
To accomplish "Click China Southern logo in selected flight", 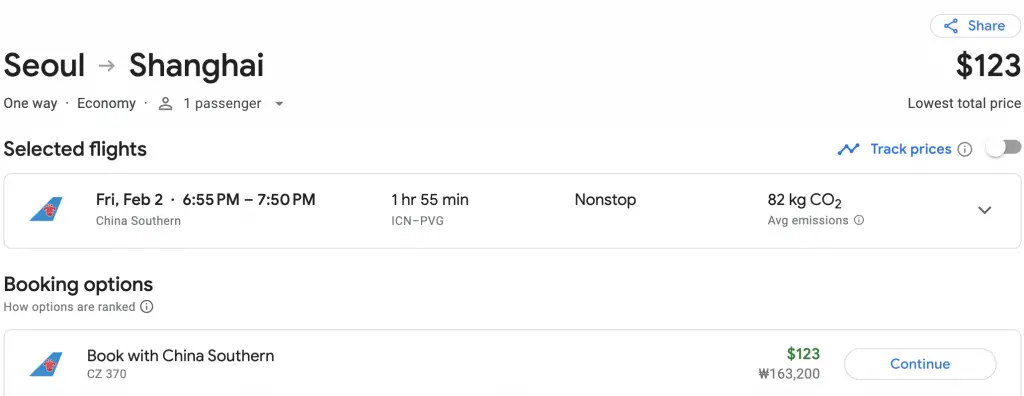I will click(x=46, y=209).
